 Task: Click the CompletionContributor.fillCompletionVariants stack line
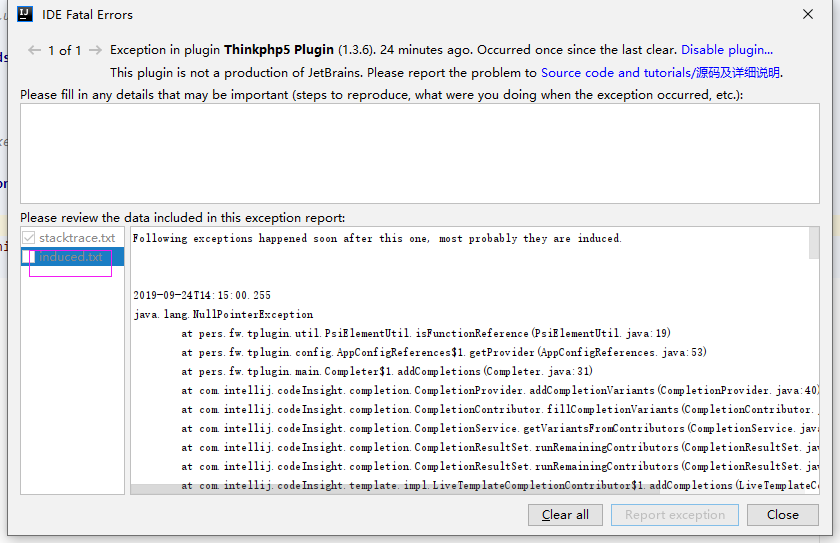coord(500,409)
